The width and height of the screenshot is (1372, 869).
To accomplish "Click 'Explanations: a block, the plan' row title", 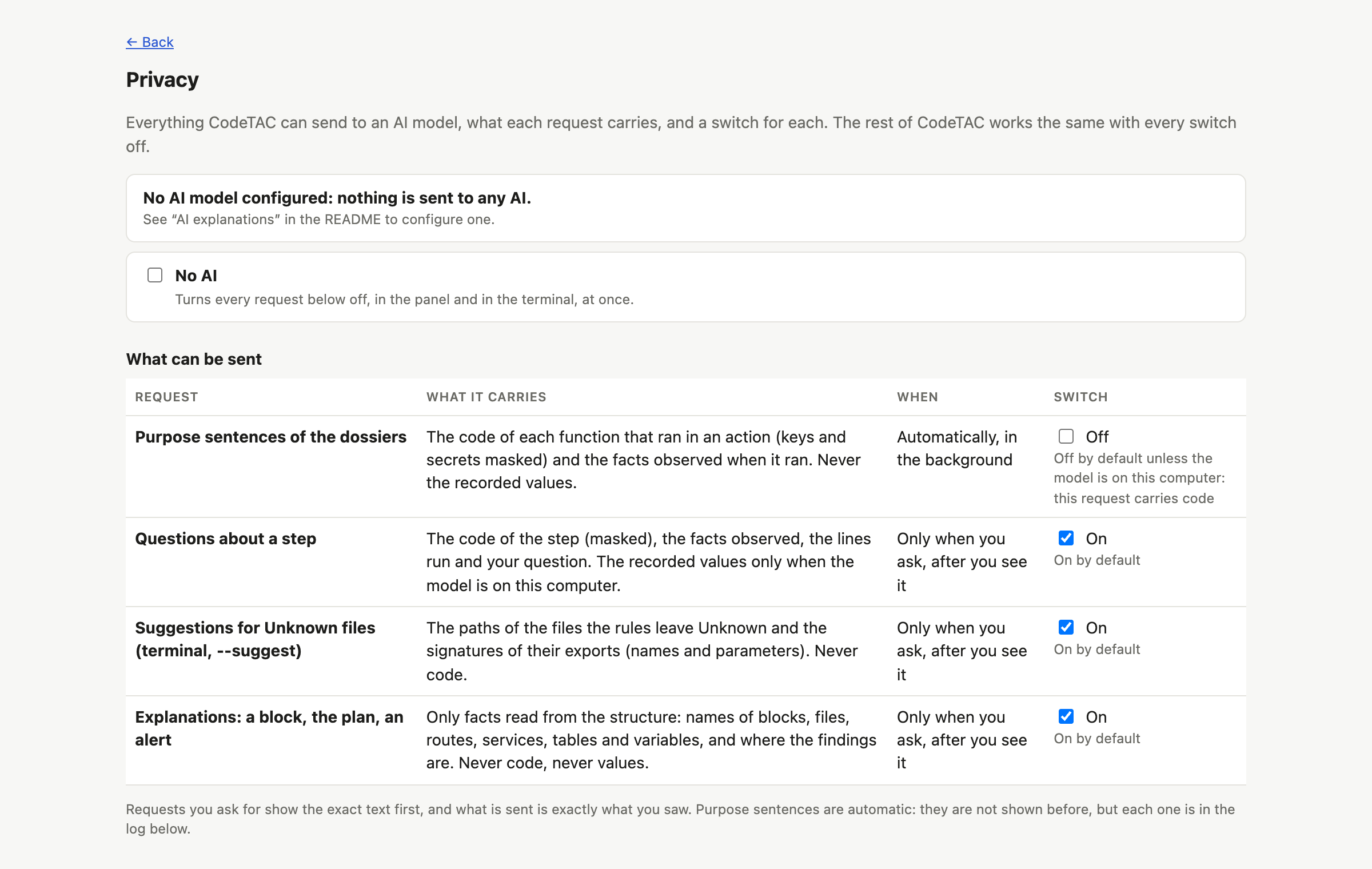I will [269, 728].
